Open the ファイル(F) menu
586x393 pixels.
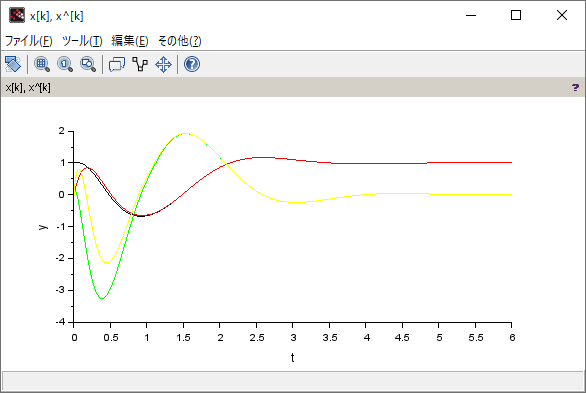pos(28,41)
